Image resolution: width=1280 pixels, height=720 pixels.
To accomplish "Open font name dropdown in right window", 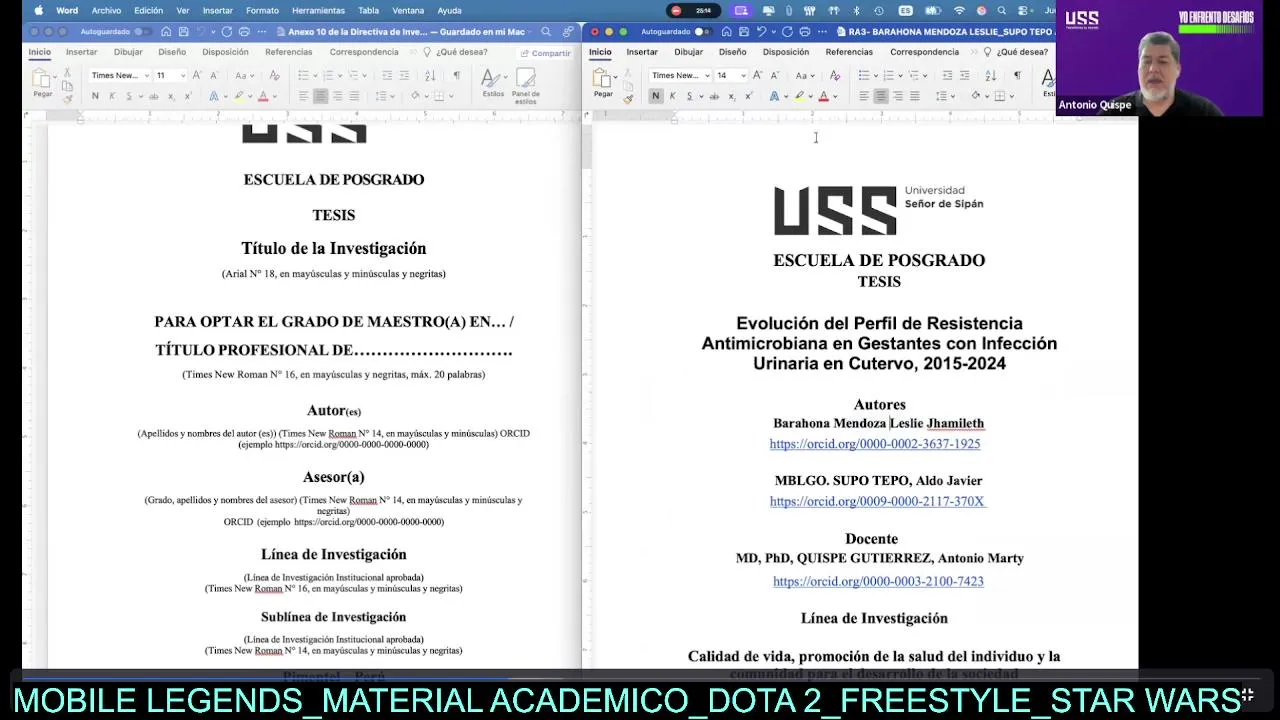I will (x=707, y=75).
